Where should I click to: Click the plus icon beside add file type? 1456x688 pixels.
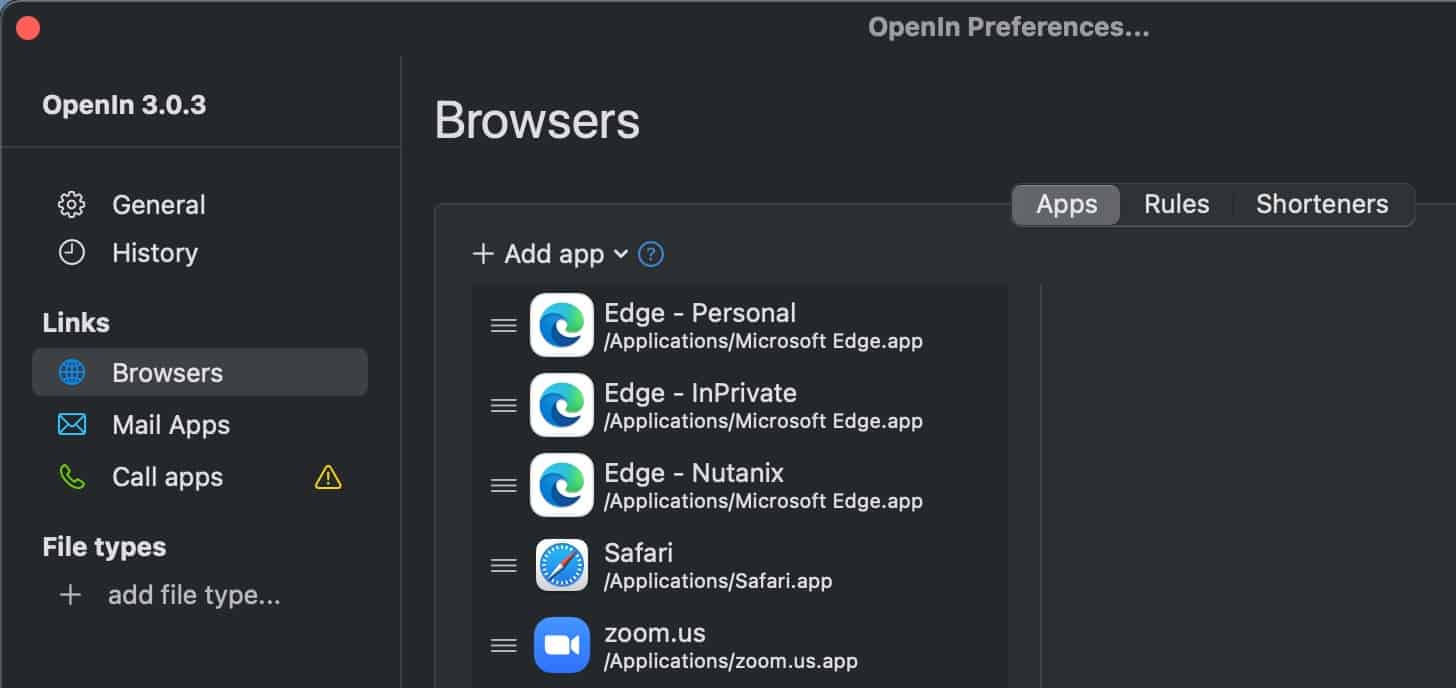[x=70, y=596]
